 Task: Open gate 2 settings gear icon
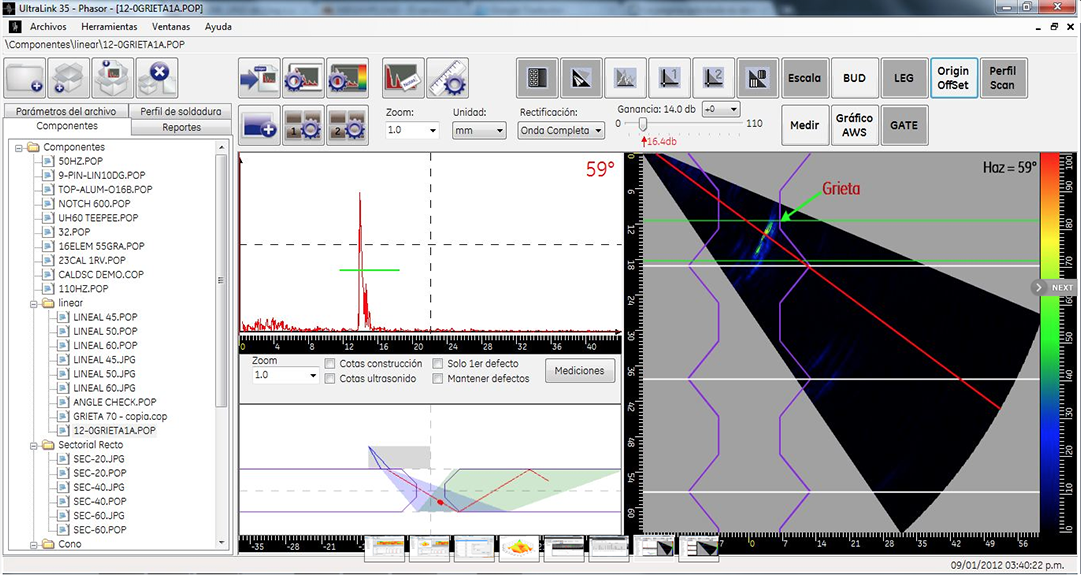click(x=348, y=125)
